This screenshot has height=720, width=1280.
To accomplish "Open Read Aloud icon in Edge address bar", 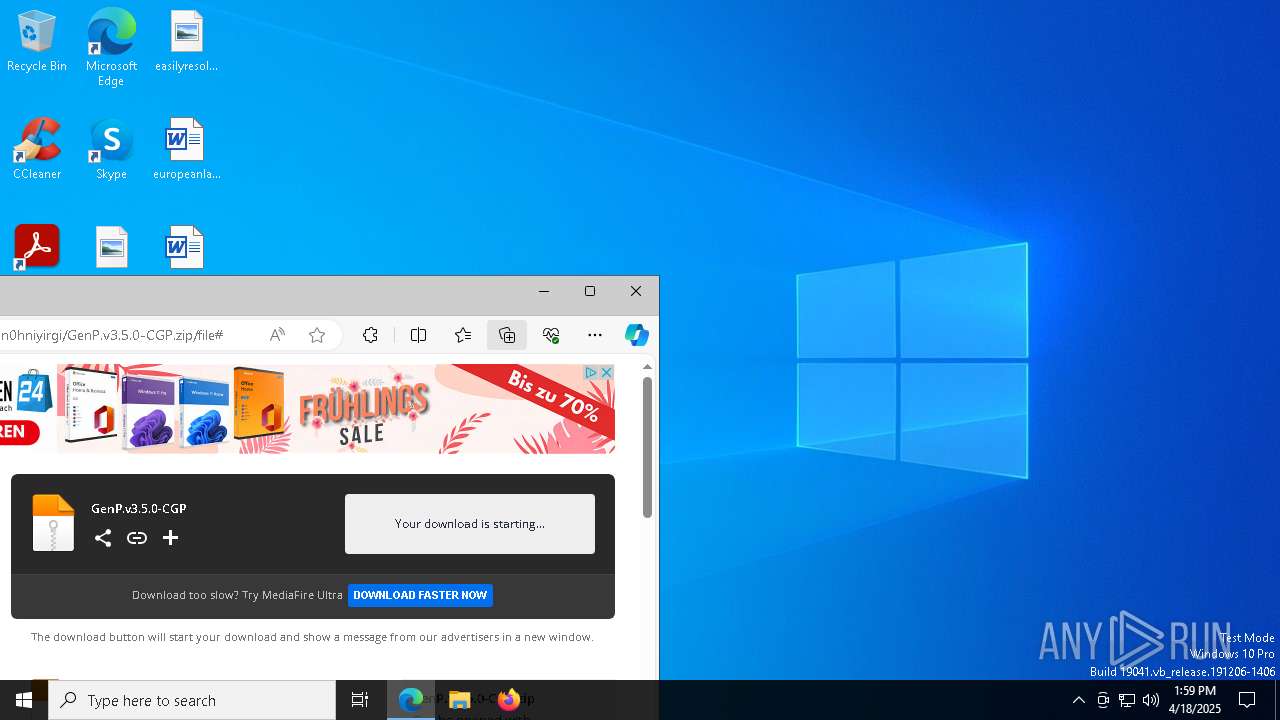I will [x=277, y=335].
